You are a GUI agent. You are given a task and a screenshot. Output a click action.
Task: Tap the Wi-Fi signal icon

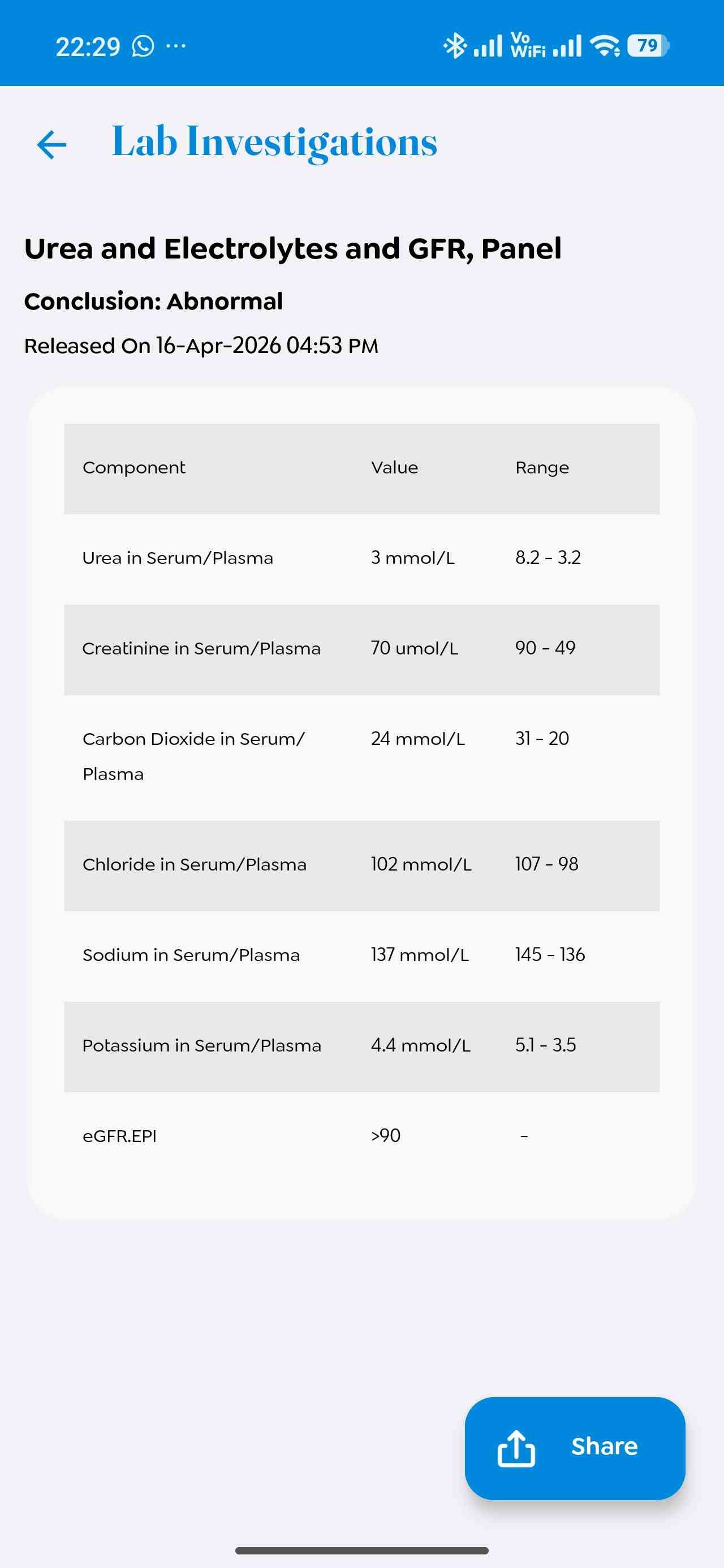[x=605, y=46]
